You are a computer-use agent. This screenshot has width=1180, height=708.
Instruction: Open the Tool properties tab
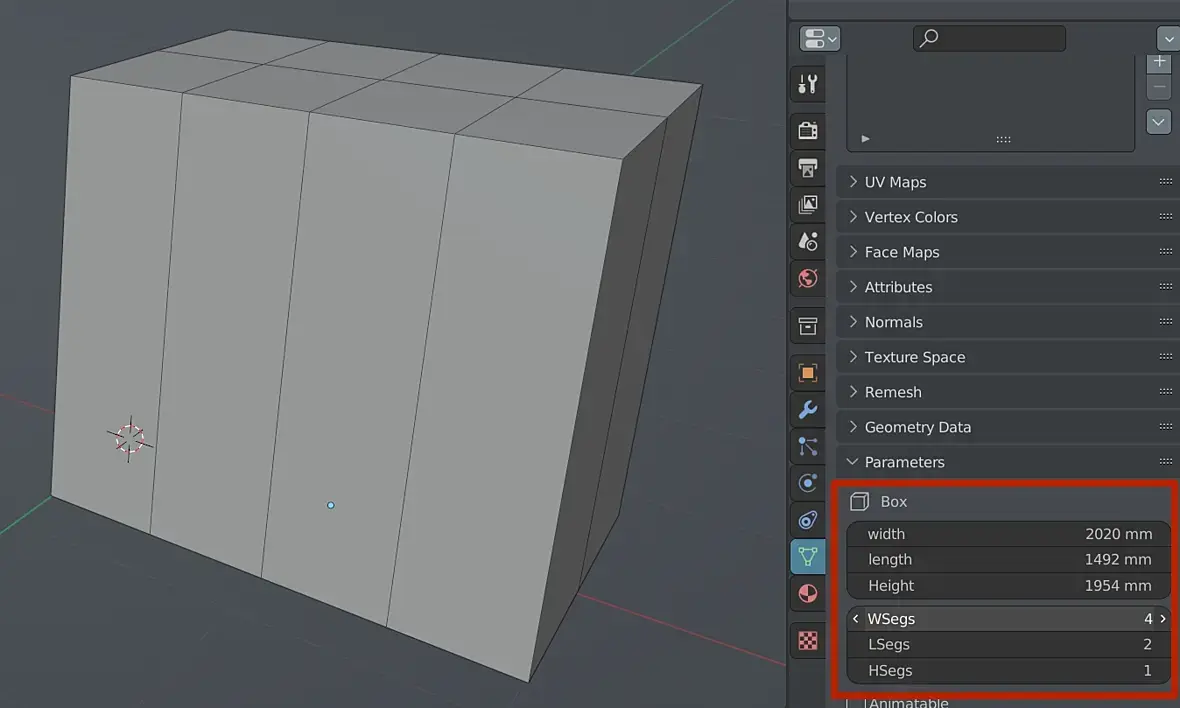807,84
